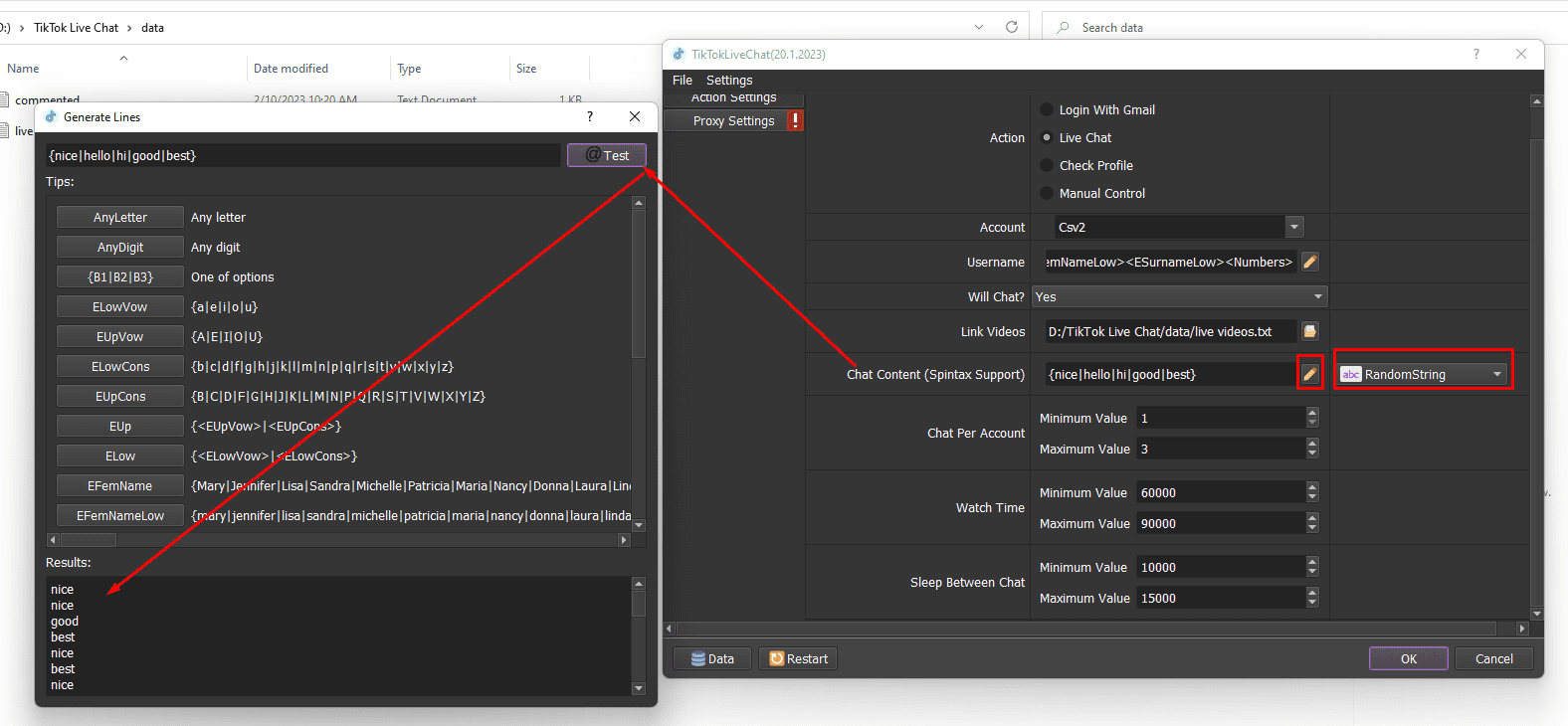Click the OK button
This screenshot has width=1568, height=726.
[x=1409, y=658]
